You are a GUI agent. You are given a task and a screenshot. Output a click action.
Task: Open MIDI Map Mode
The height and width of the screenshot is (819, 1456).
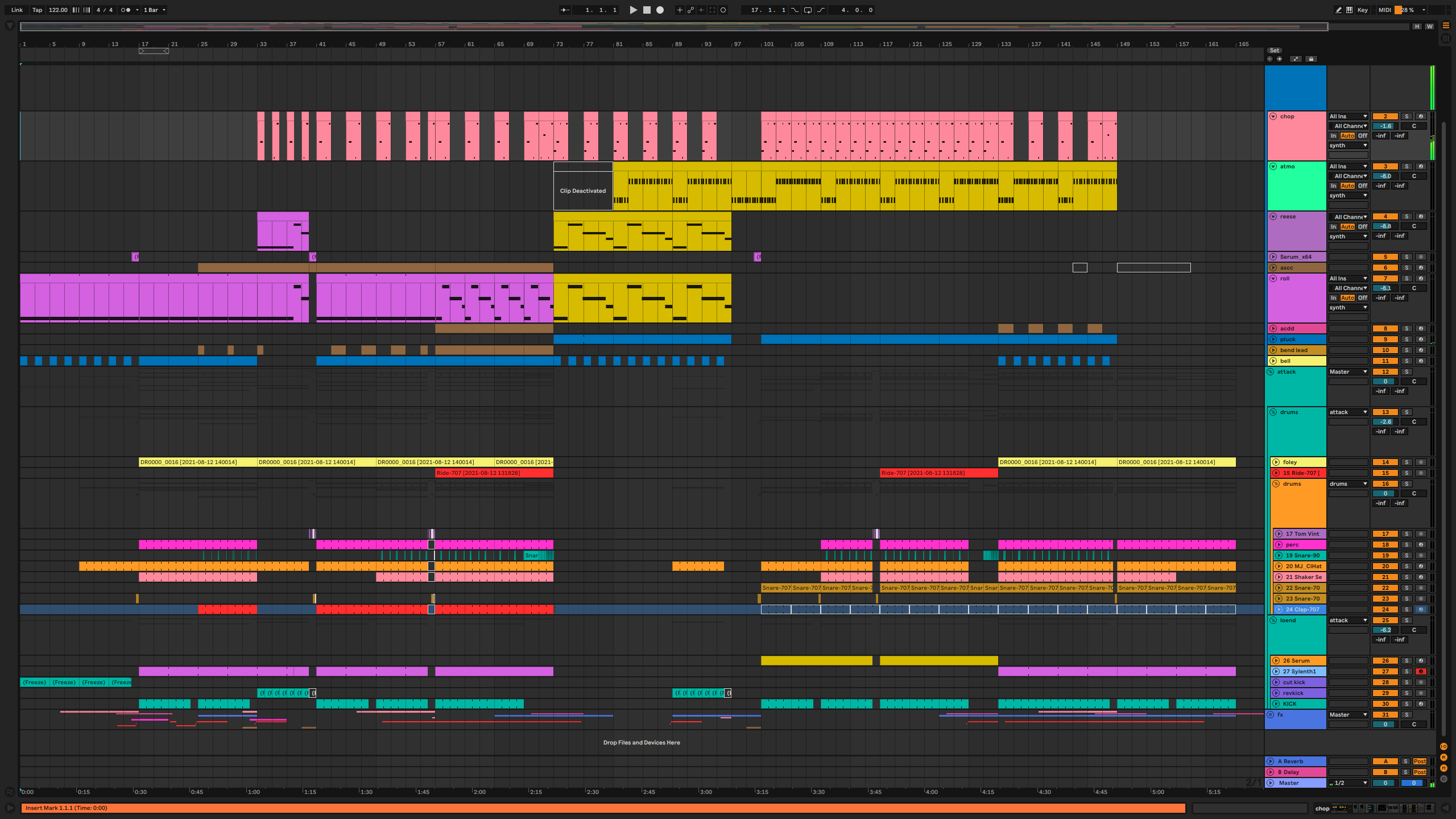coord(1384,10)
